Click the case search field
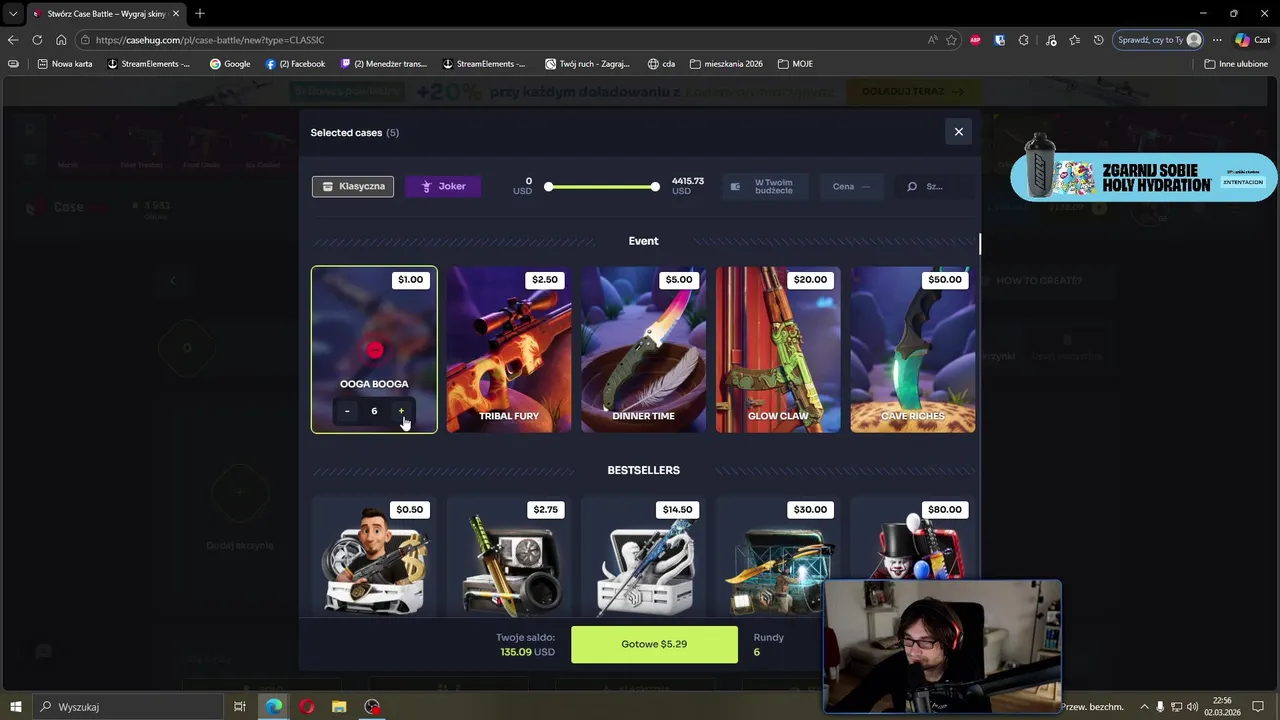Viewport: 1280px width, 720px height. [934, 186]
